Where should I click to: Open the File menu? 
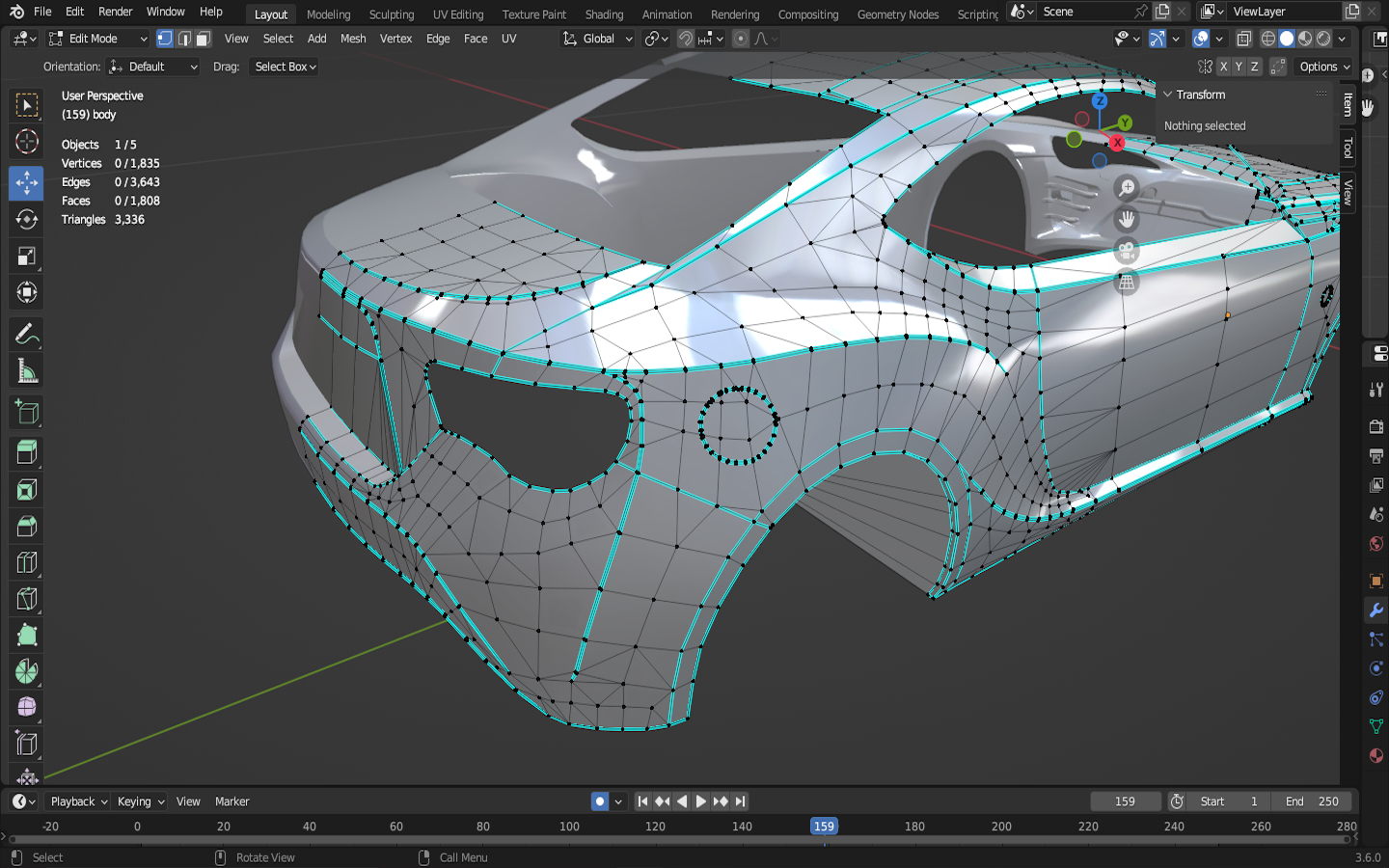[x=42, y=12]
